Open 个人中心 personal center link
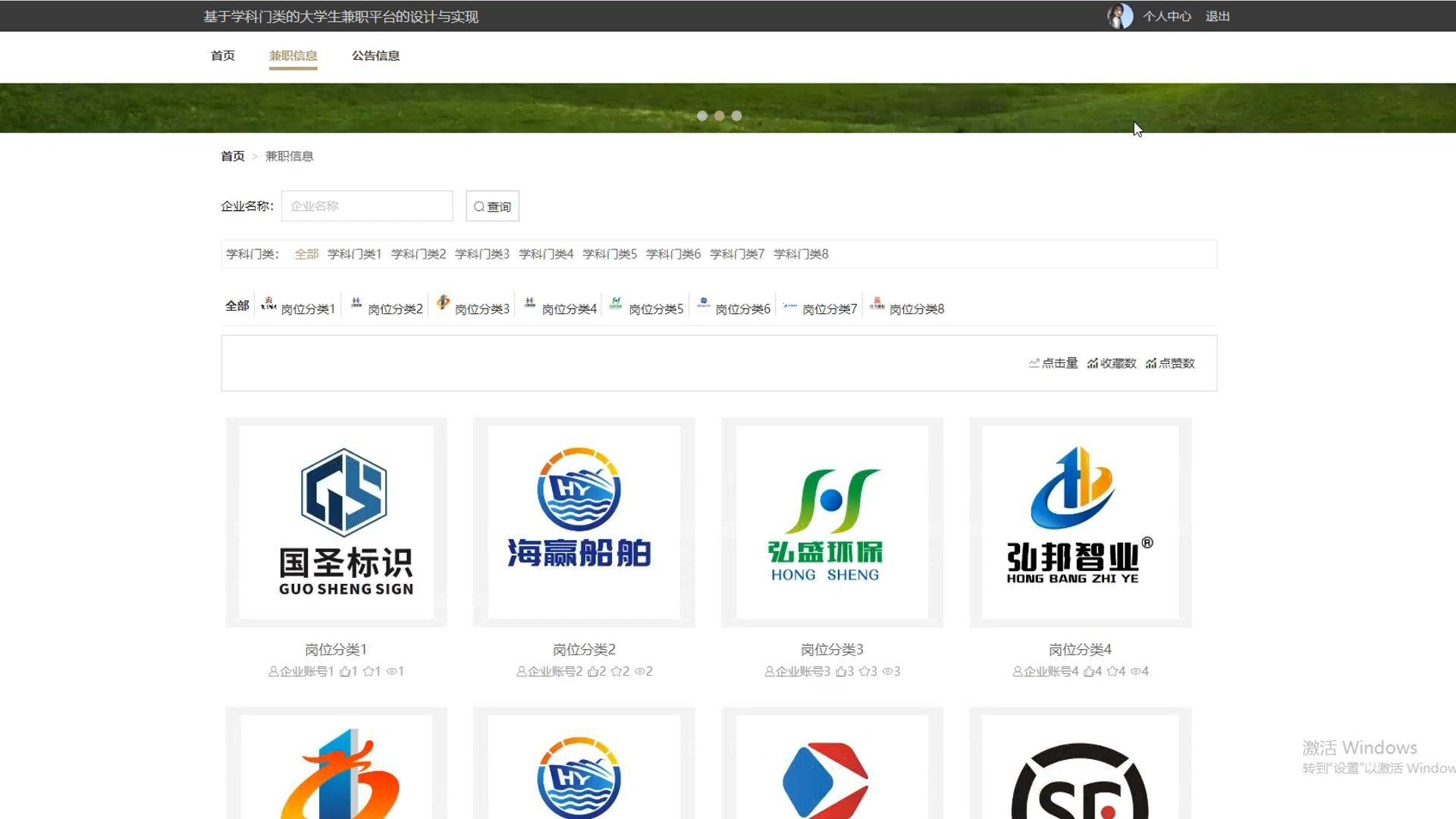 1167,17
